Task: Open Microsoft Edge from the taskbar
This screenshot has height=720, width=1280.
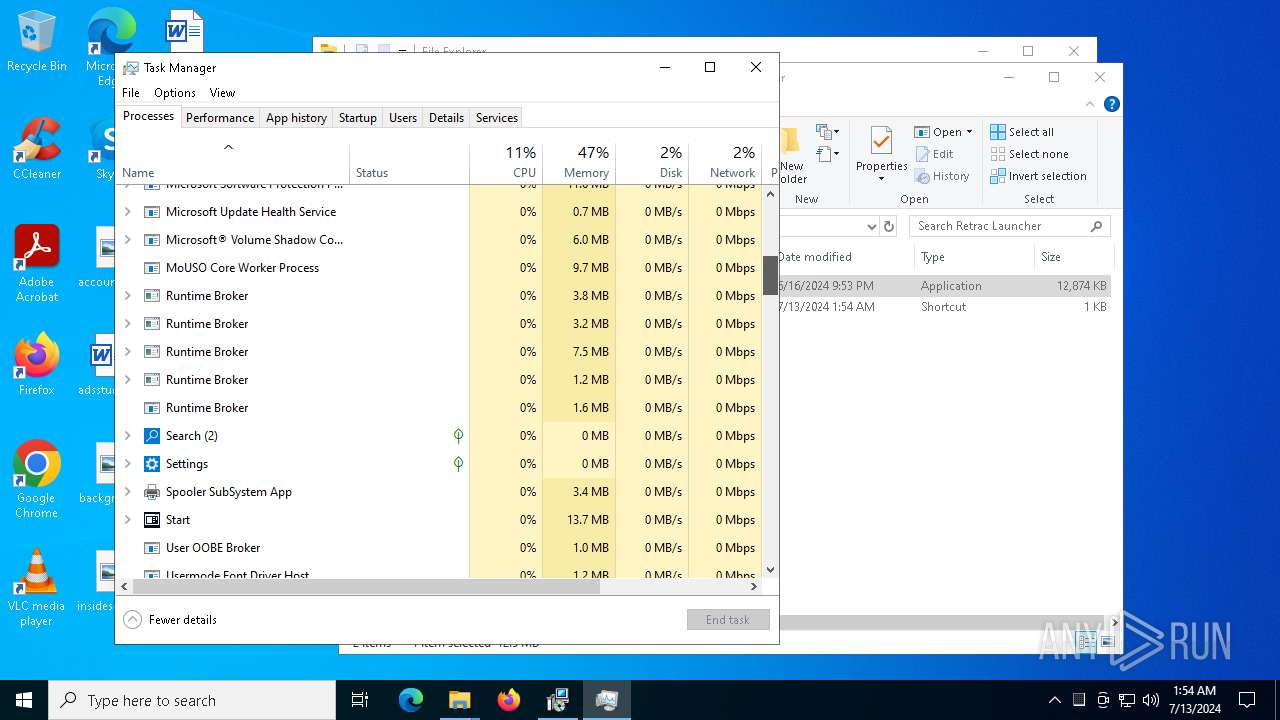Action: pos(411,700)
